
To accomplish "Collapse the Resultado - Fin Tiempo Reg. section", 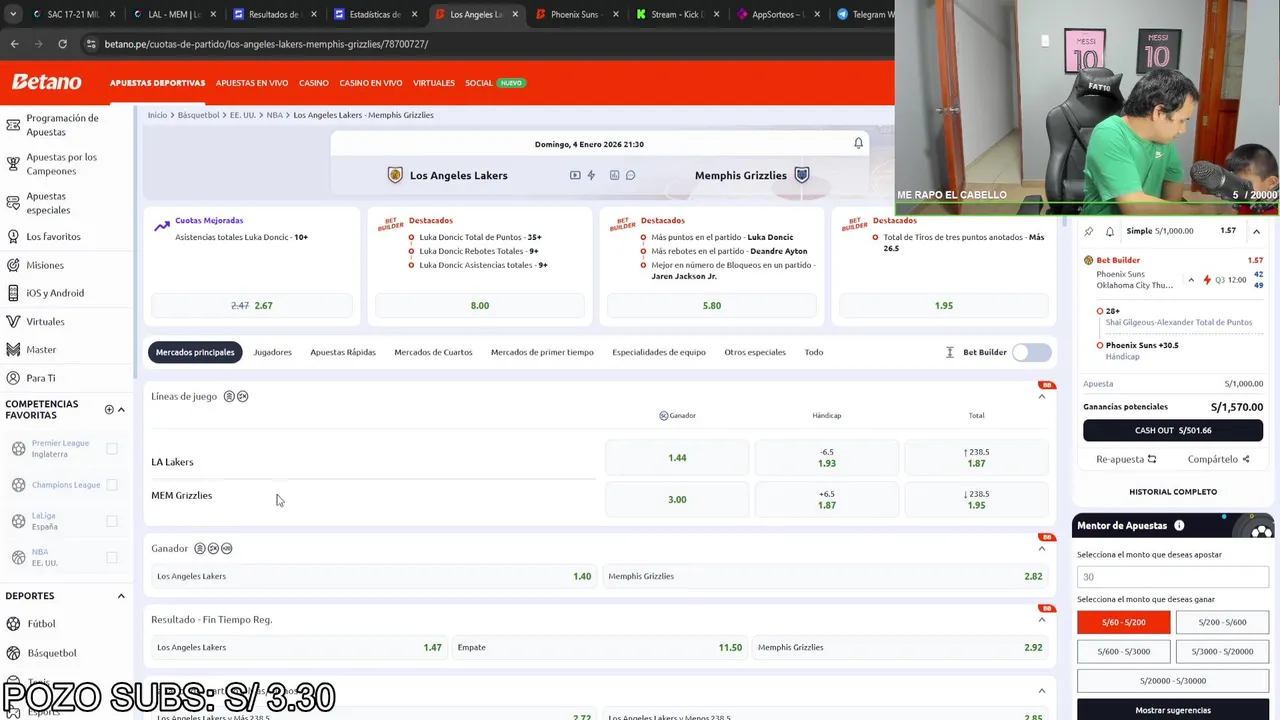I will (1041, 619).
